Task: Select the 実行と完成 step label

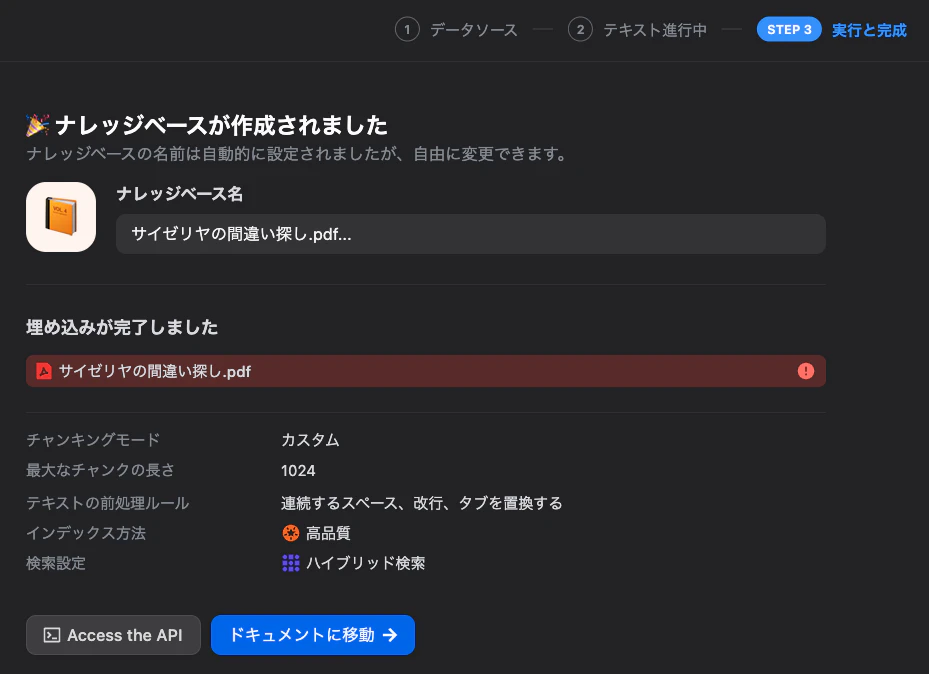Action: (x=869, y=30)
